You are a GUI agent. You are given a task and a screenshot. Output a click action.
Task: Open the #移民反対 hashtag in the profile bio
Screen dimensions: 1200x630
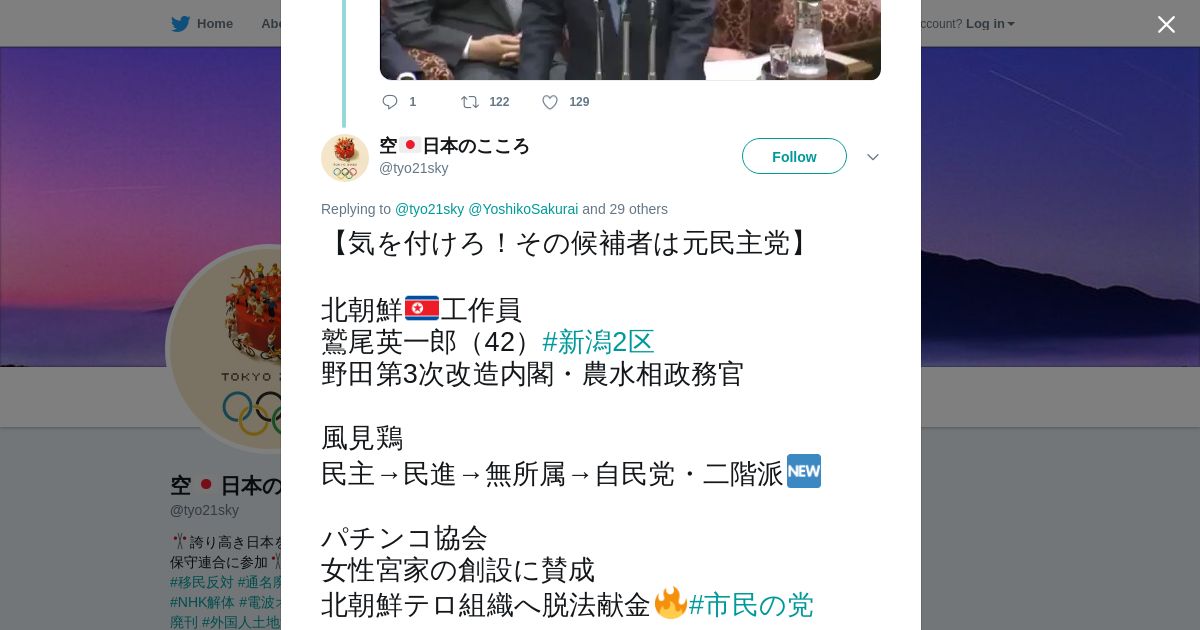click(202, 582)
